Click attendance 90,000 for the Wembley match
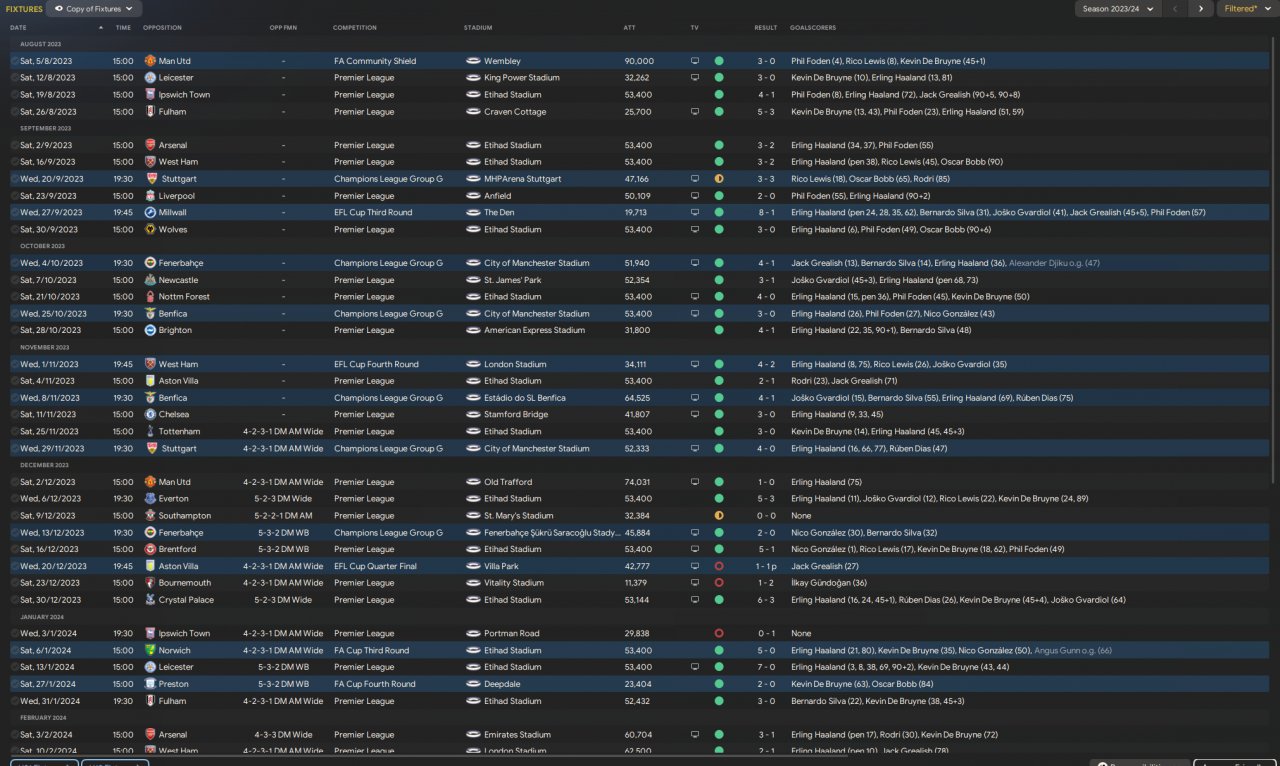Screen dimensions: 1280x766 639,61
